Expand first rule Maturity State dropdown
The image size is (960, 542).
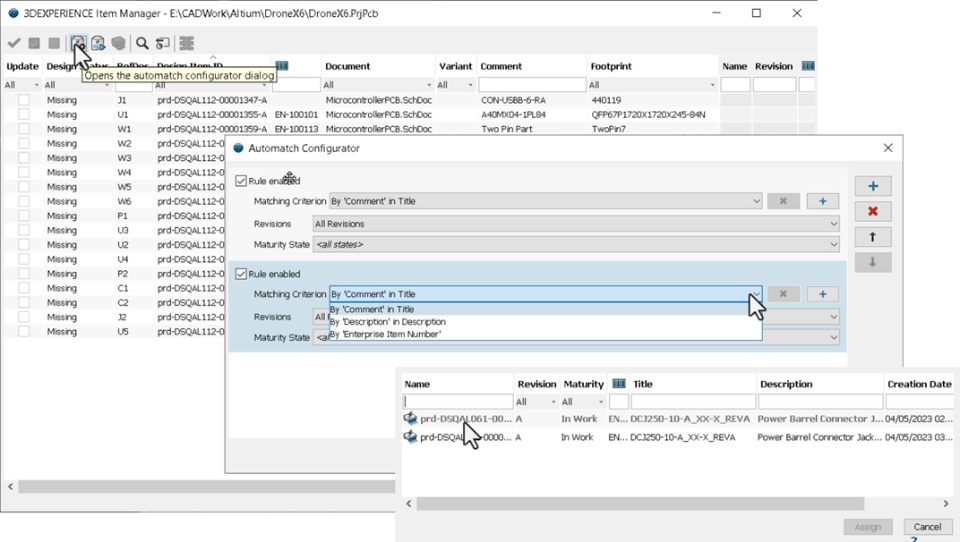(833, 244)
